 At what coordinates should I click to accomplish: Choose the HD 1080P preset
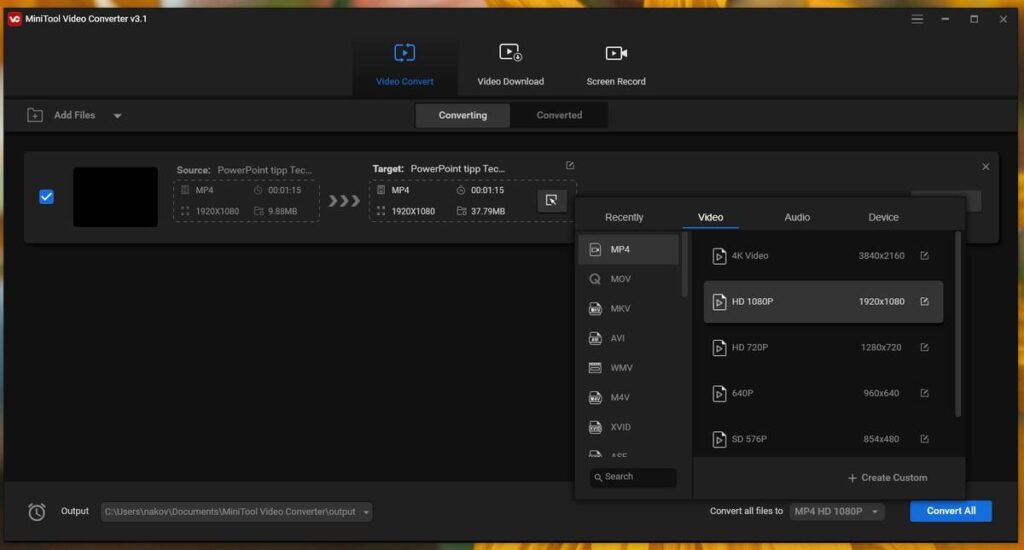tap(823, 302)
